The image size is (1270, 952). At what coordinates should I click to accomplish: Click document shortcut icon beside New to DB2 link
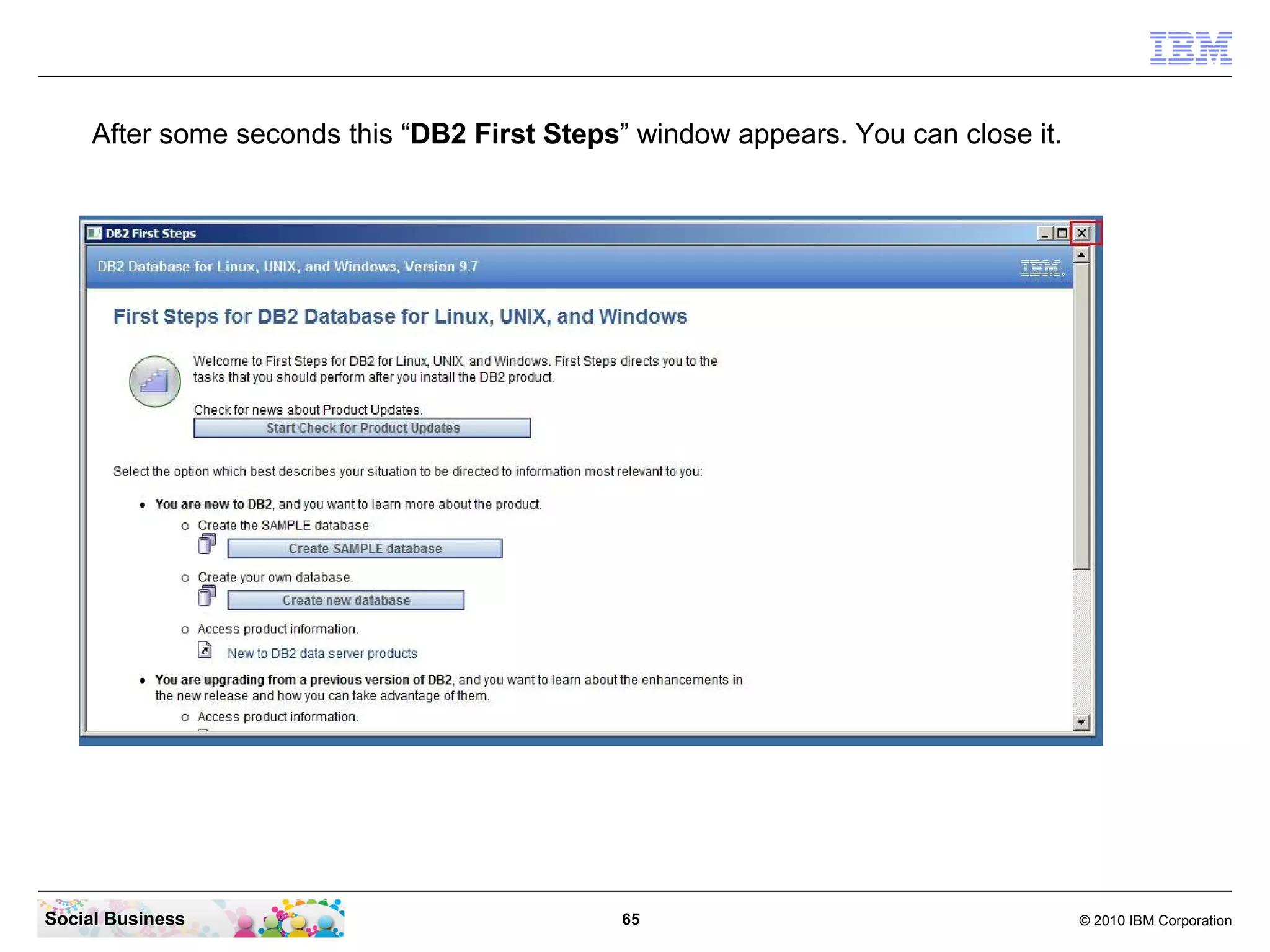[205, 650]
